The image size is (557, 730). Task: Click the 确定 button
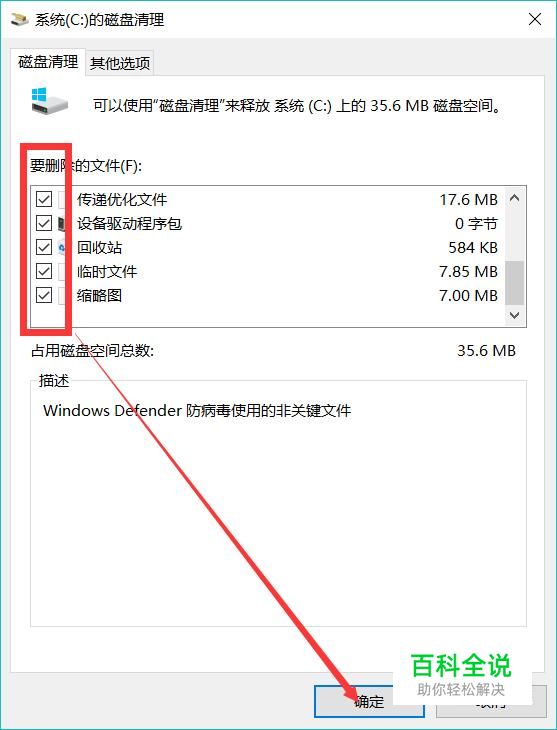369,701
